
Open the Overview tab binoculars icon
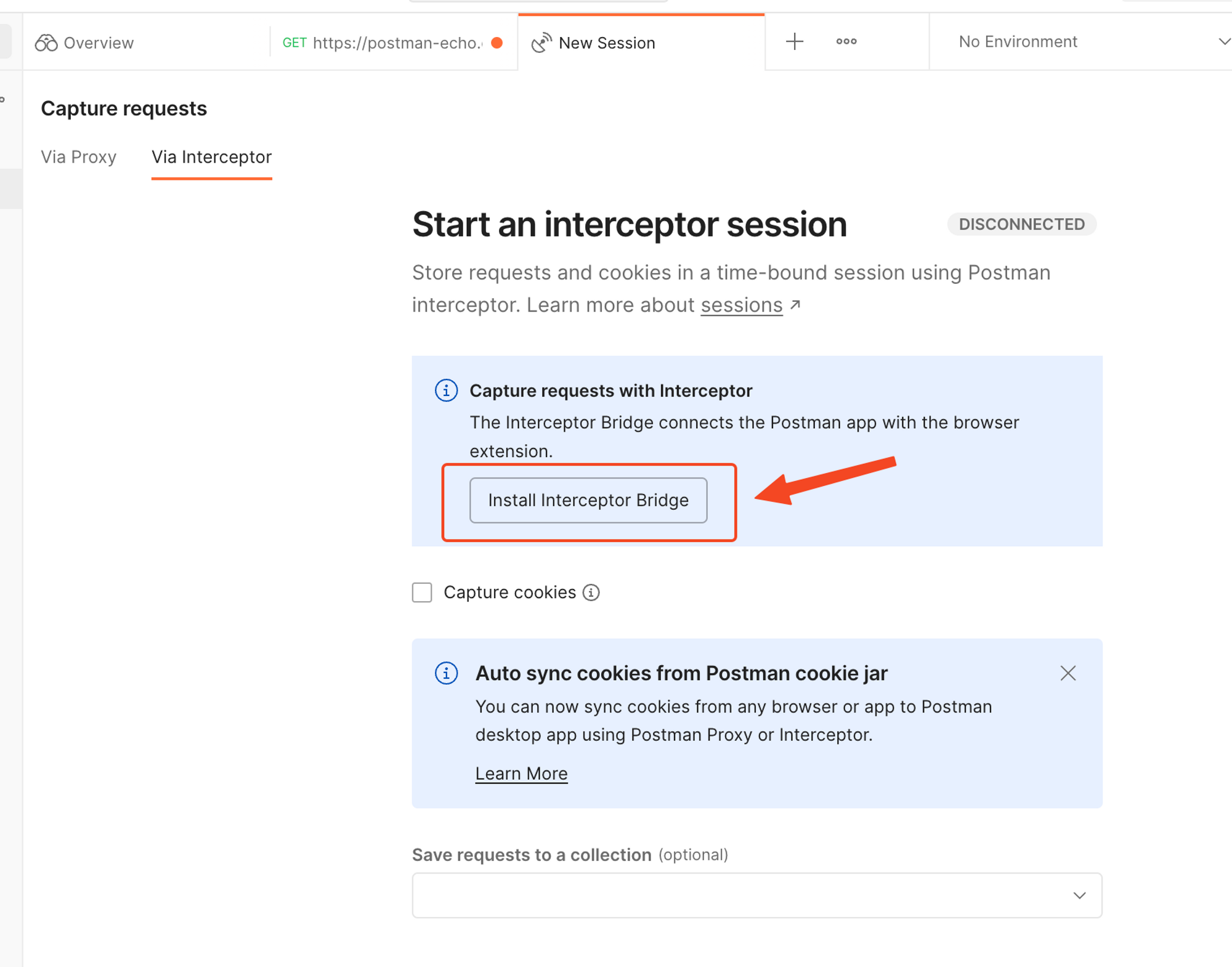tap(46, 42)
